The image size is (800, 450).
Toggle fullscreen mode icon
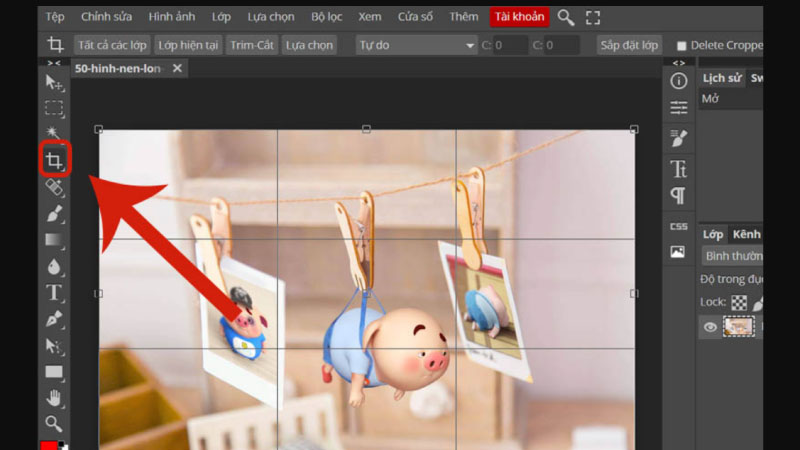[593, 18]
